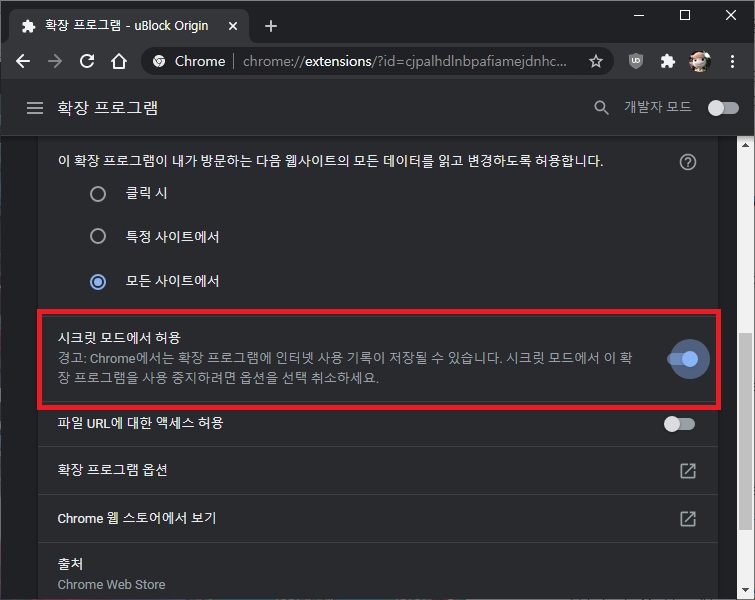Open the hamburger menu beside 확장 프로그램
This screenshot has width=755, height=600.
point(35,108)
